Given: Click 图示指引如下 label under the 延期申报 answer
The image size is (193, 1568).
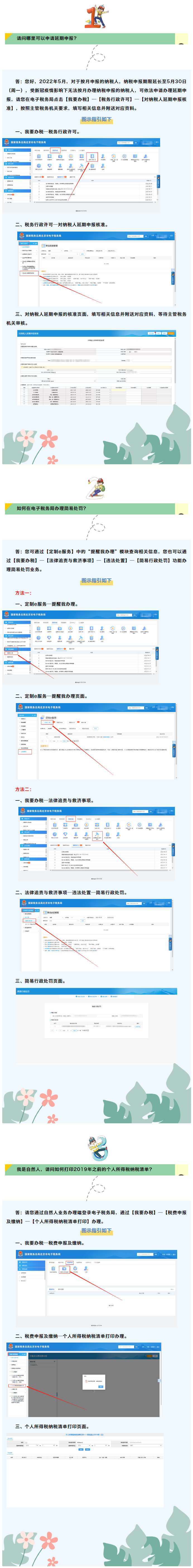Looking at the screenshot, I should point(96,119).
